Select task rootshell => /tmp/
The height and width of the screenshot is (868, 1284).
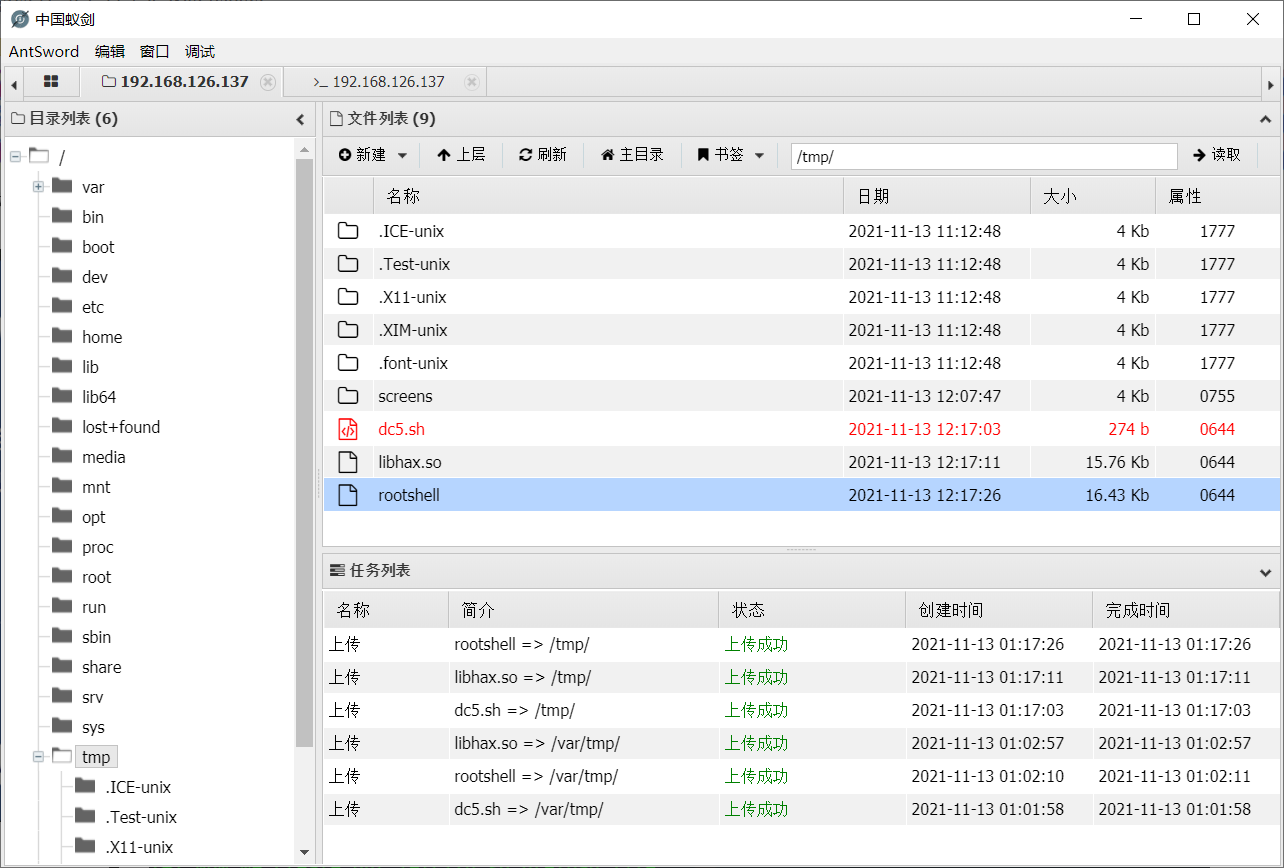click(801, 645)
